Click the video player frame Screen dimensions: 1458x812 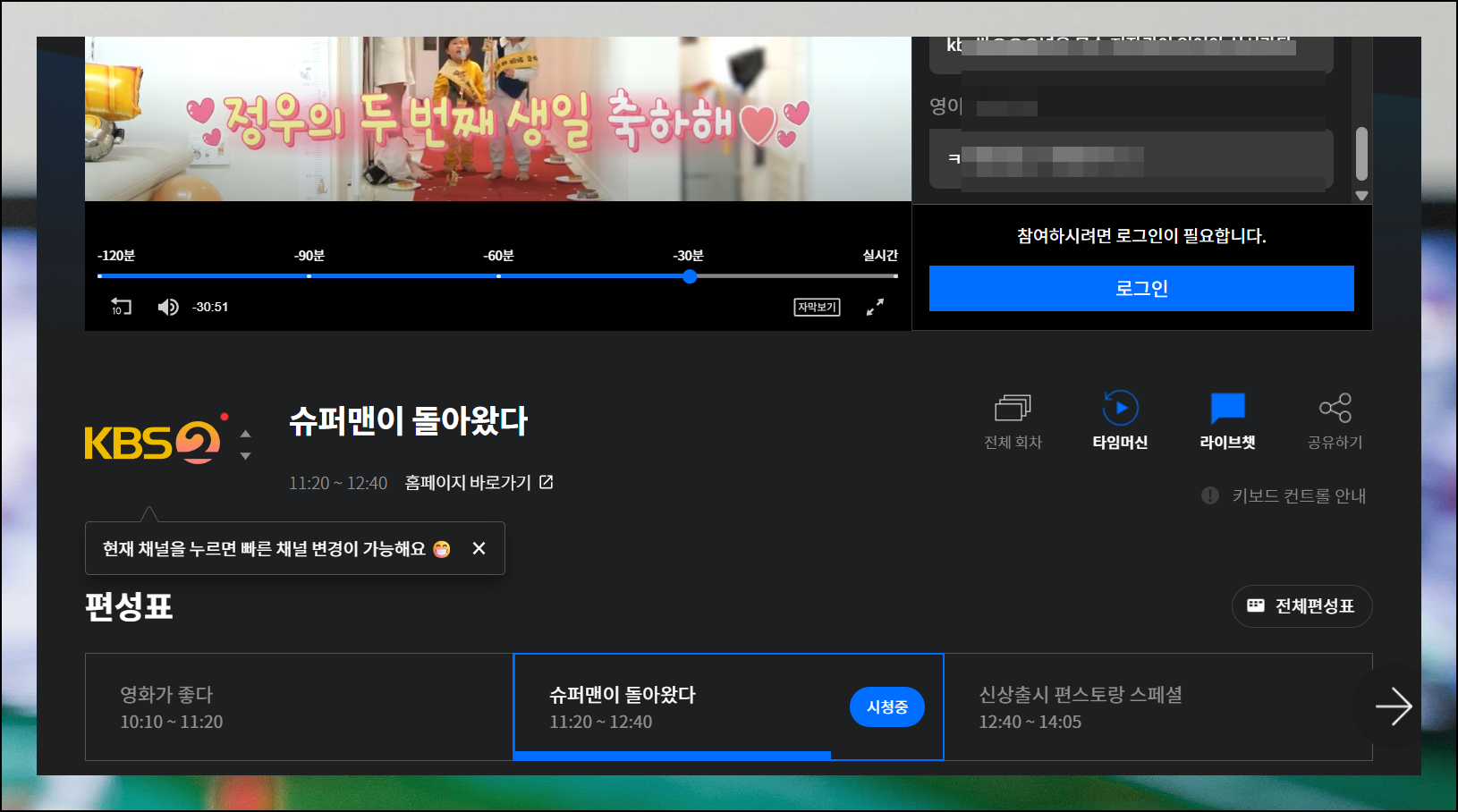(x=498, y=119)
